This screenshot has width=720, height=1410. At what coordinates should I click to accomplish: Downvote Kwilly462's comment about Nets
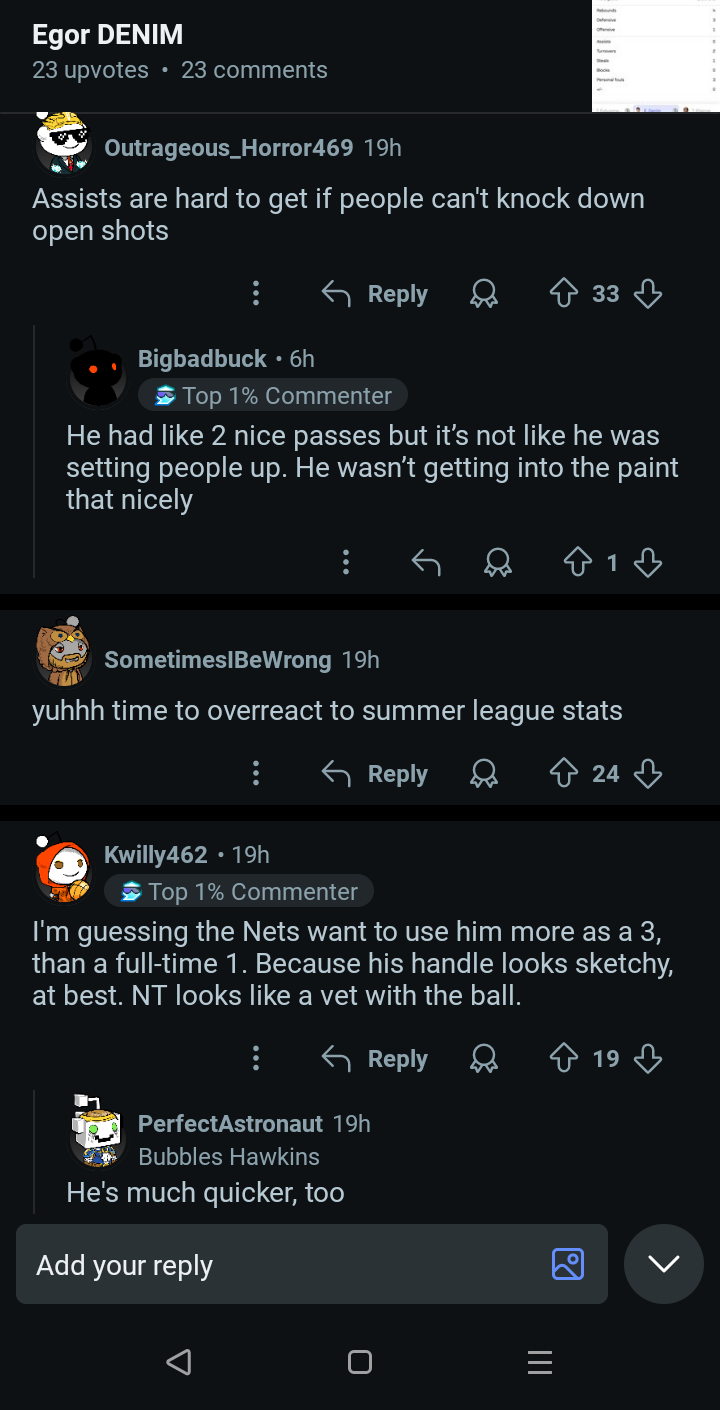[x=648, y=1058]
